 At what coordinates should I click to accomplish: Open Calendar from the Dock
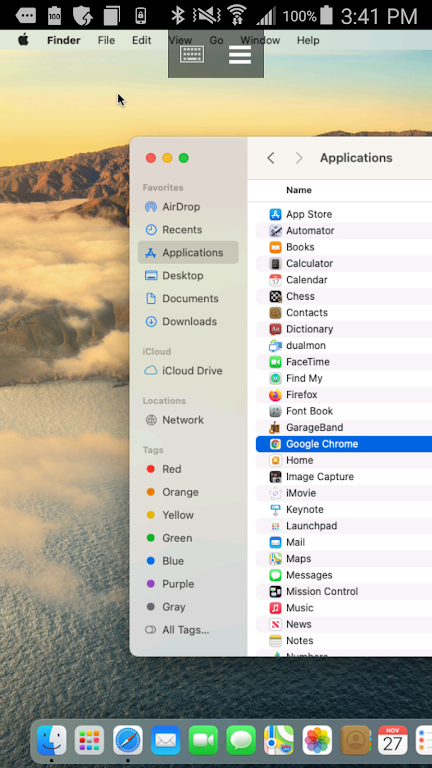click(x=393, y=740)
